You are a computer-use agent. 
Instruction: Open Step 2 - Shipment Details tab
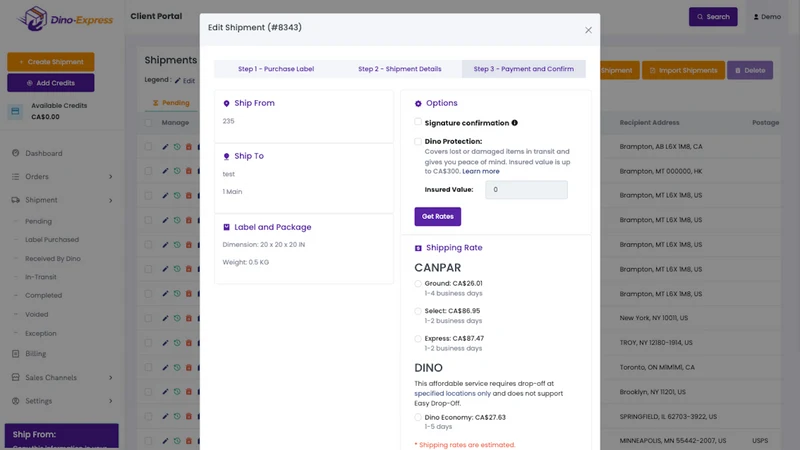point(399,69)
